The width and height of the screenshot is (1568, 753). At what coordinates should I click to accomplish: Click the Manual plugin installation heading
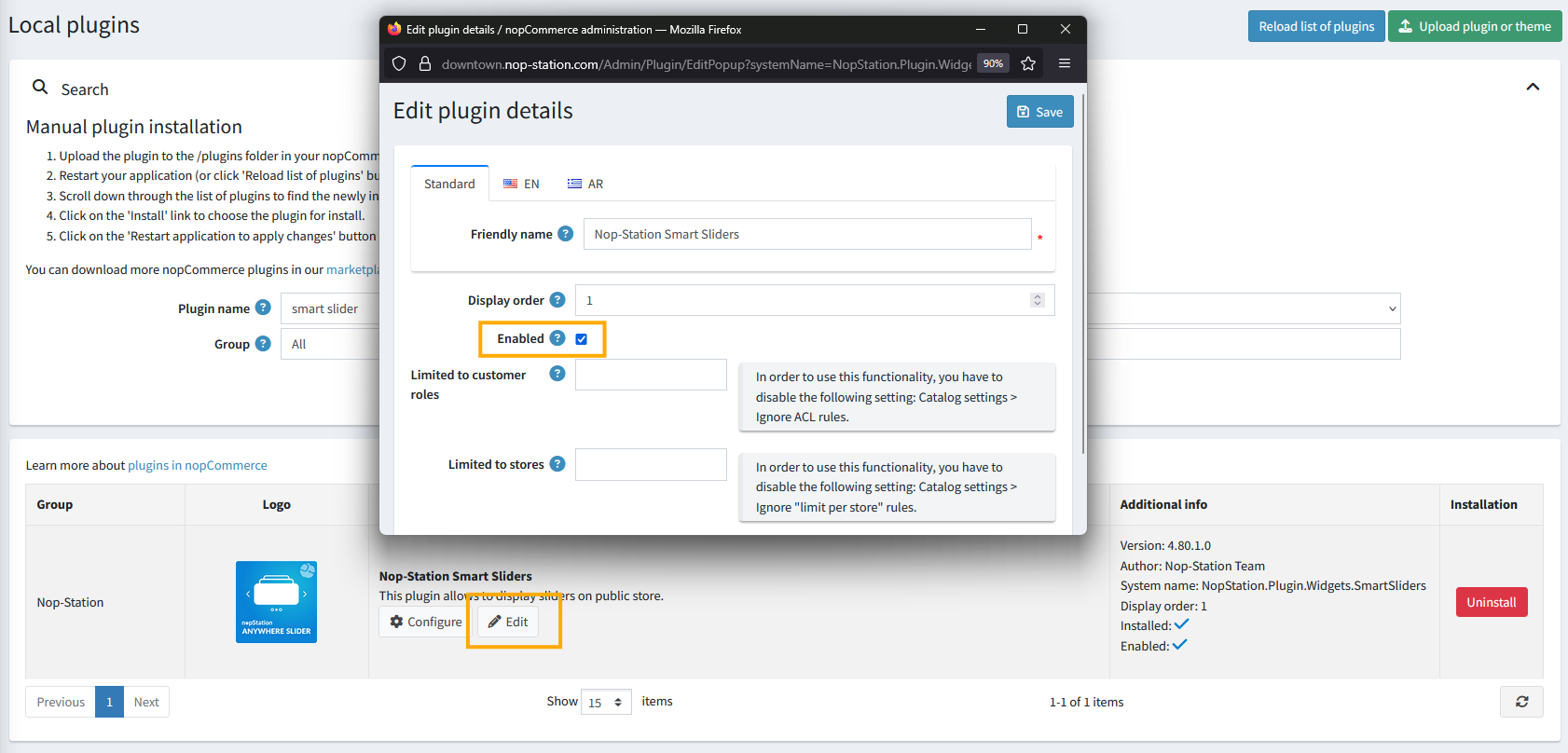coord(134,127)
